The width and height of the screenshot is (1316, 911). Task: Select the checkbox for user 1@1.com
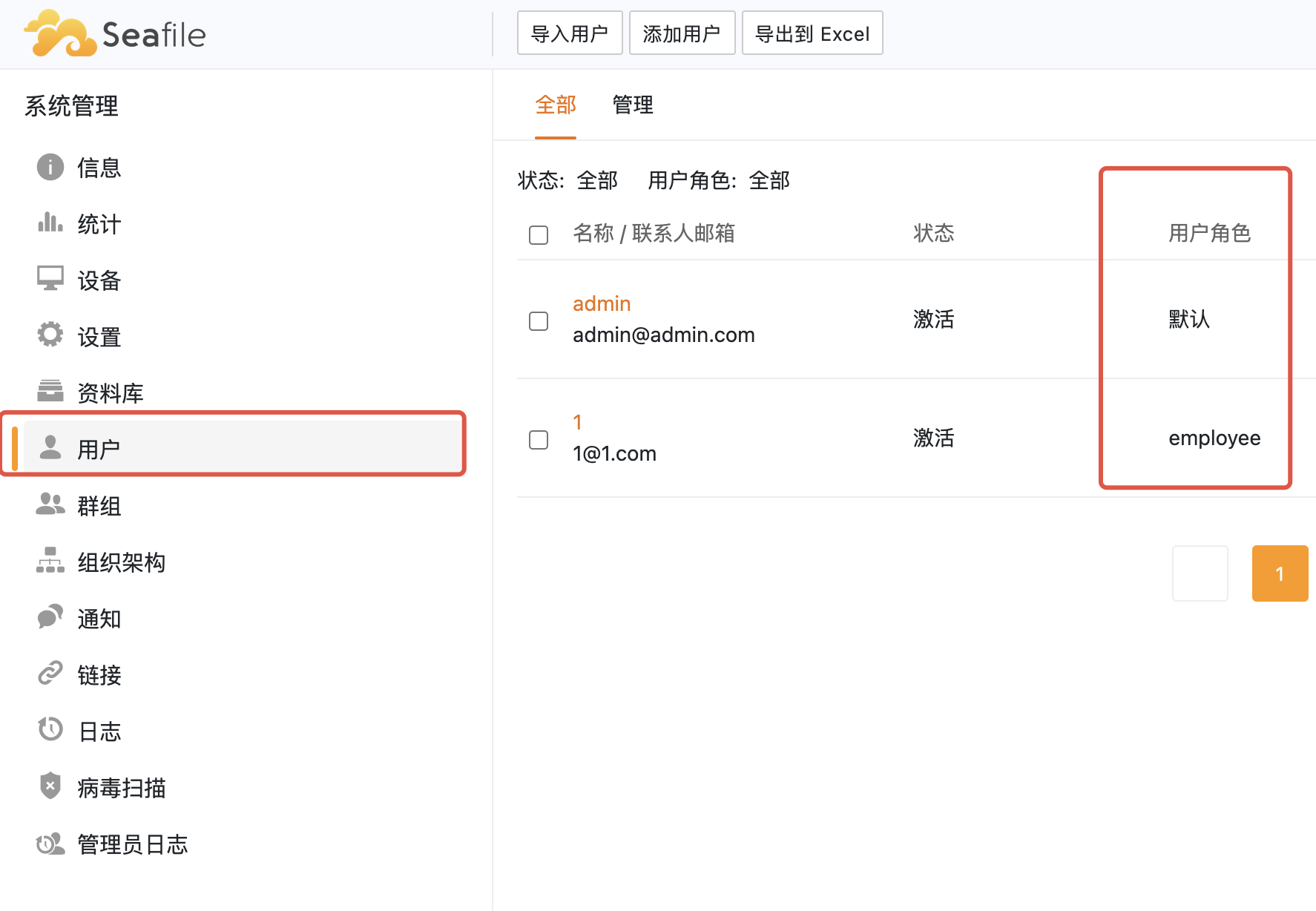(x=539, y=440)
